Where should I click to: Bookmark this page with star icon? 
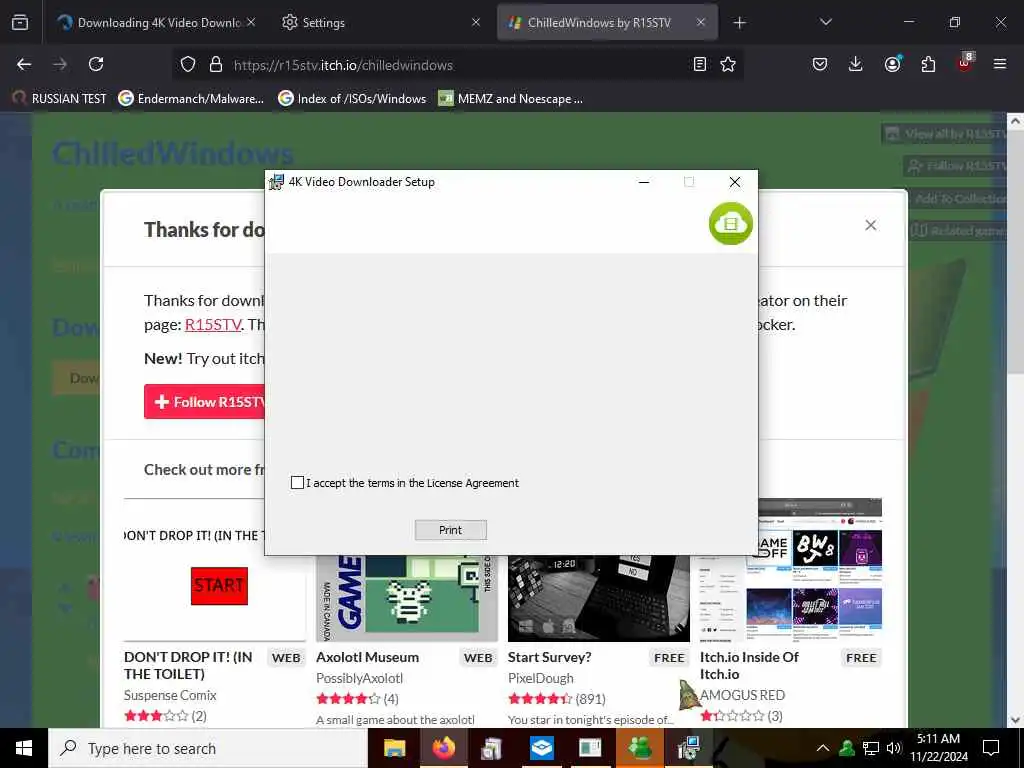point(728,65)
